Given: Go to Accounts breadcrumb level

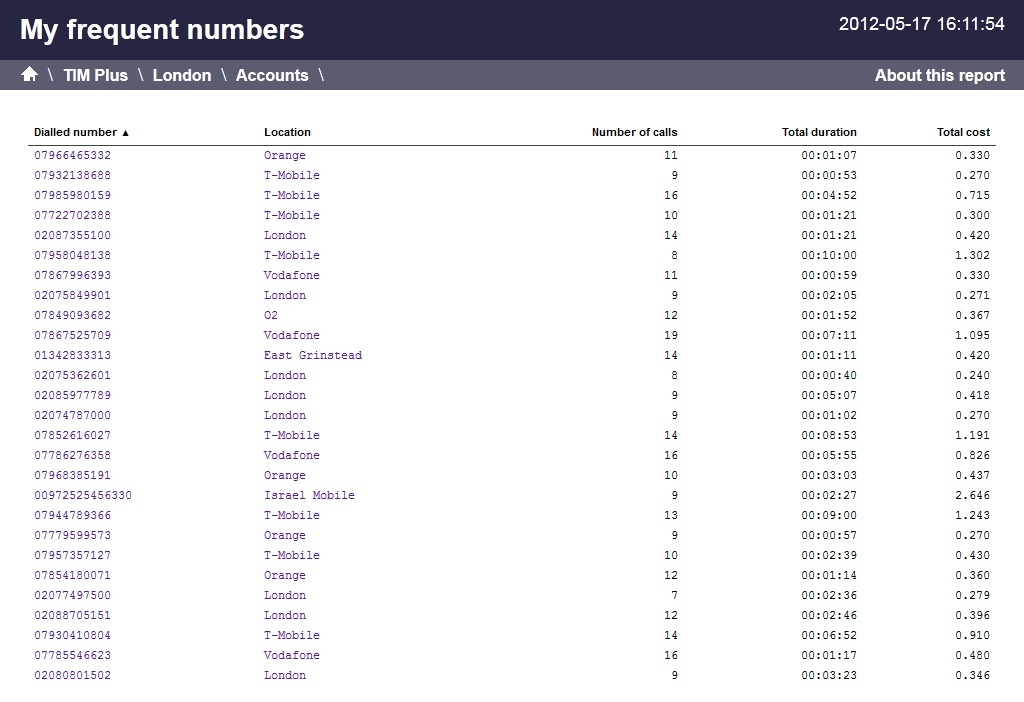Looking at the screenshot, I should pyautogui.click(x=272, y=75).
